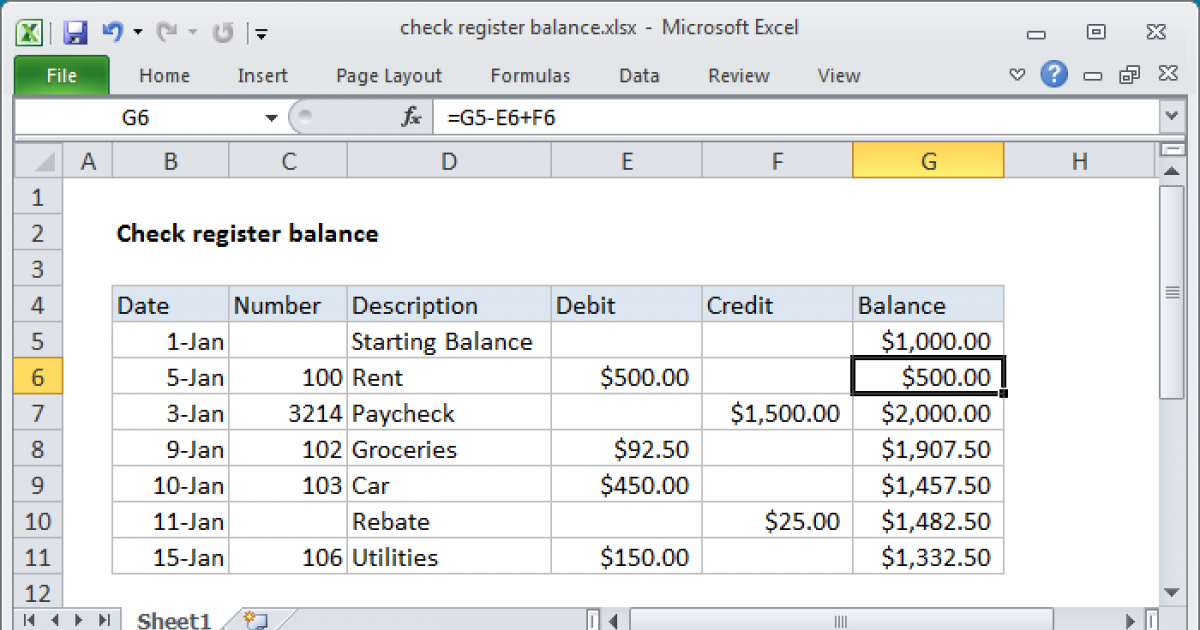This screenshot has height=630, width=1200.
Task: Collapse the Ribbon with the chevron toggle
Action: click(x=1017, y=75)
